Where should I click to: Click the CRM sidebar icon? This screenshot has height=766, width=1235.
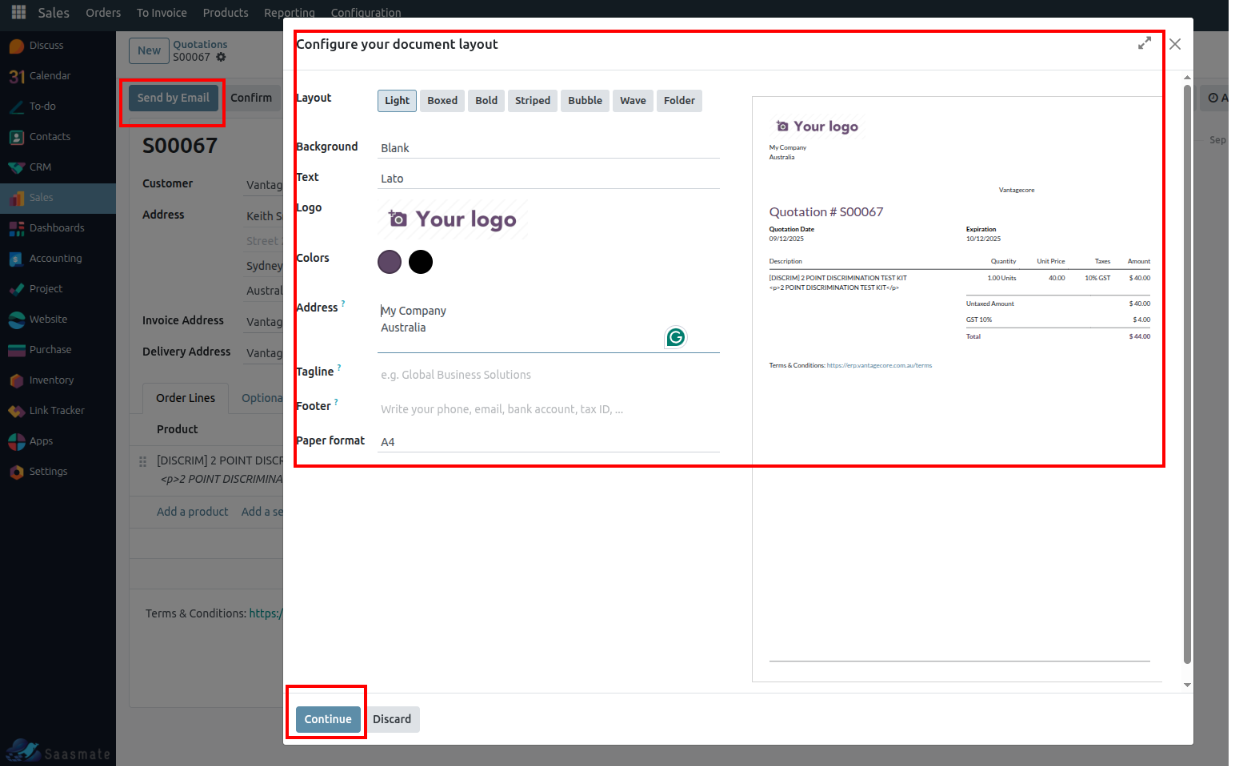pos(17,167)
